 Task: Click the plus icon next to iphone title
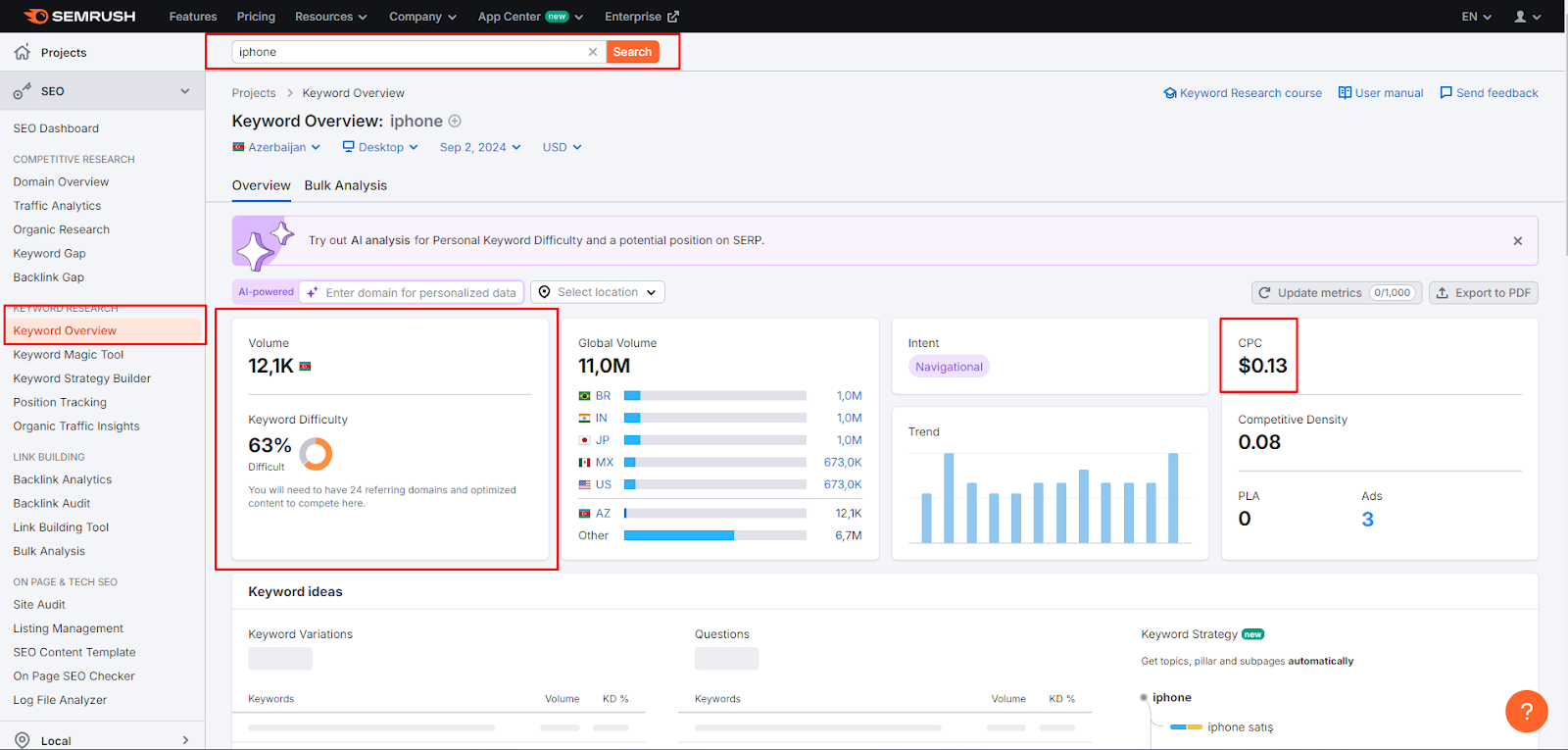coord(455,122)
